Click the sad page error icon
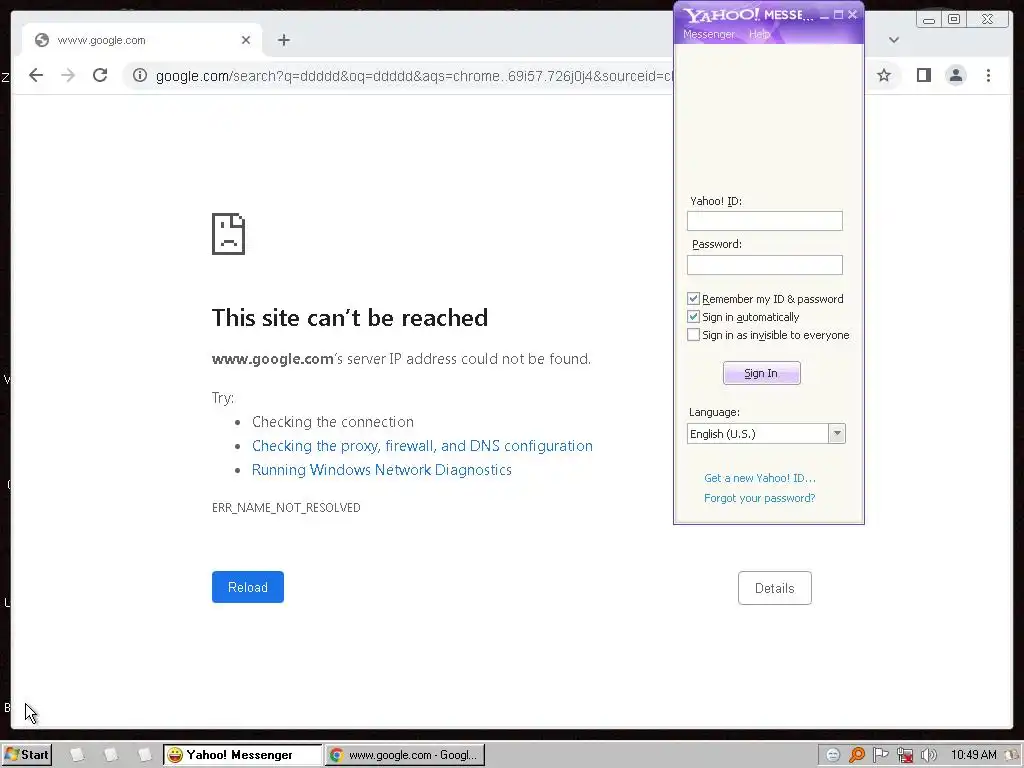The image size is (1024, 768). [x=228, y=234]
